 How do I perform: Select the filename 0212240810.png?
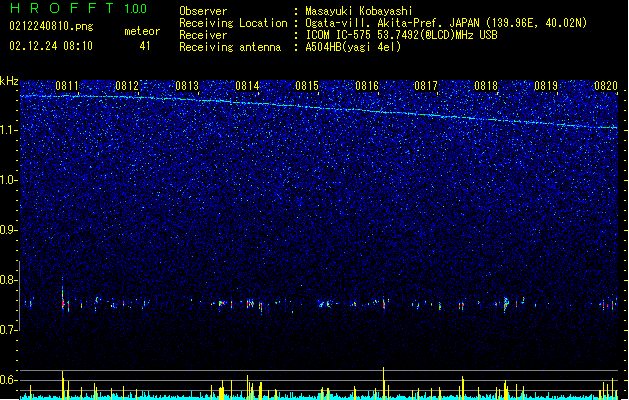pyautogui.click(x=51, y=26)
